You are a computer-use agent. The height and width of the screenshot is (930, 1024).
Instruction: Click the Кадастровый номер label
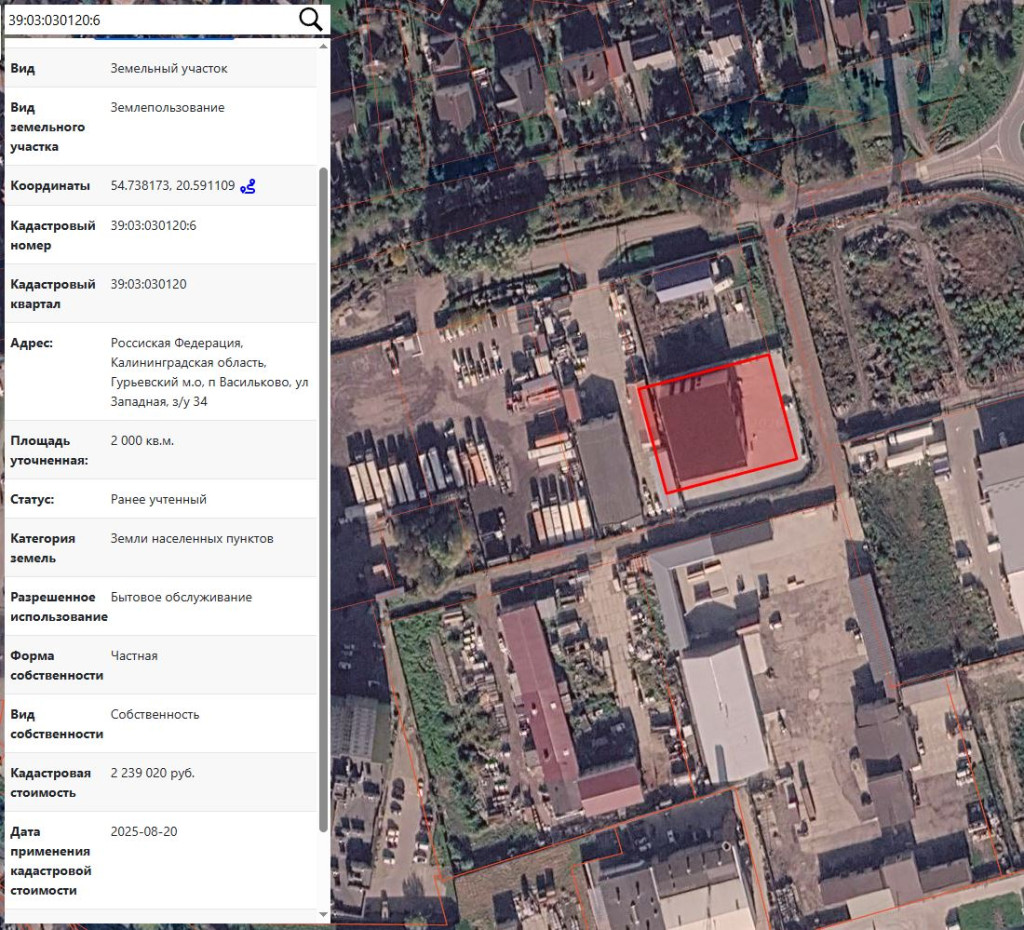coord(53,235)
